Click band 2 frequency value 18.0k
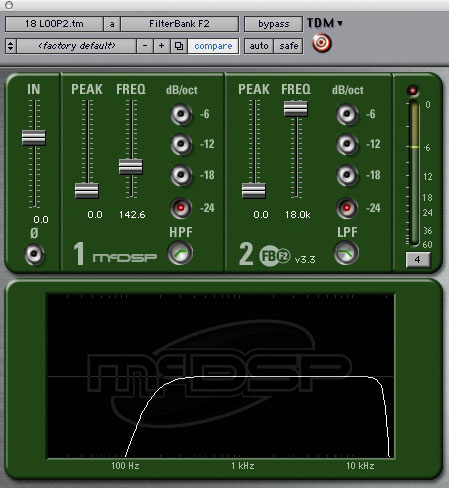The image size is (449, 488). coord(297,215)
